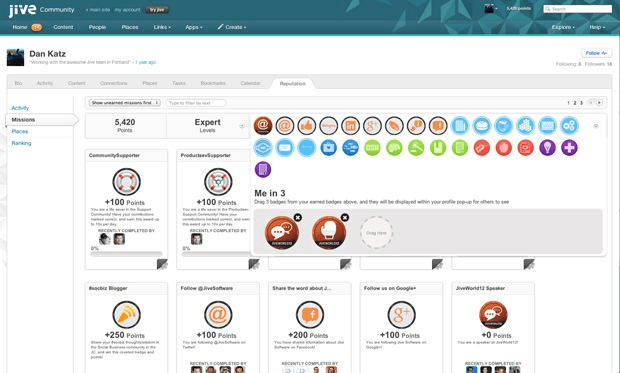Open Content in navigation bar
Viewport: 620px width, 373px height.
[x=63, y=27]
